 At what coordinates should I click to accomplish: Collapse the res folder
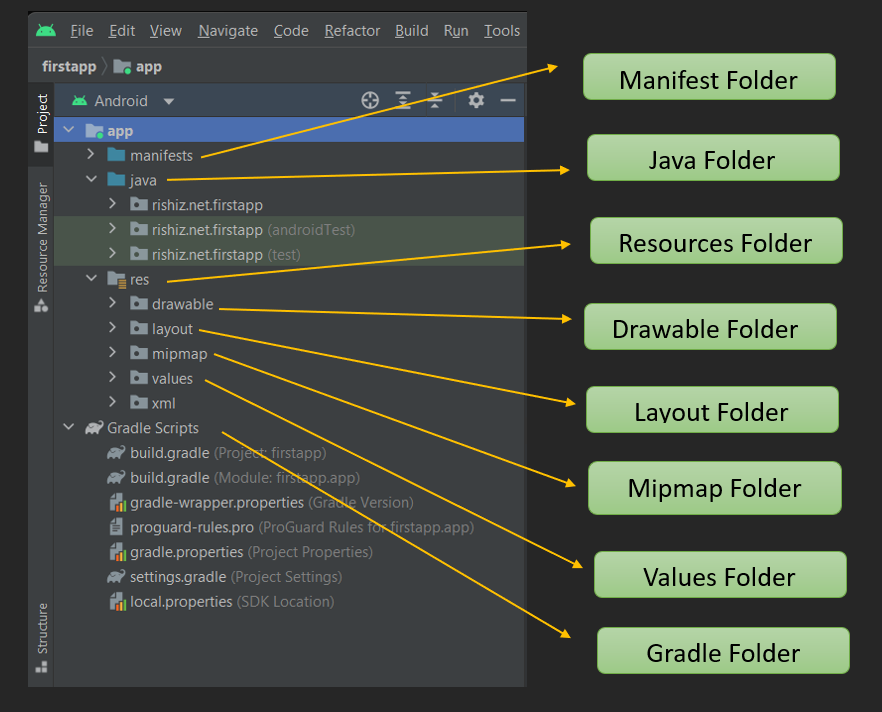(x=91, y=279)
